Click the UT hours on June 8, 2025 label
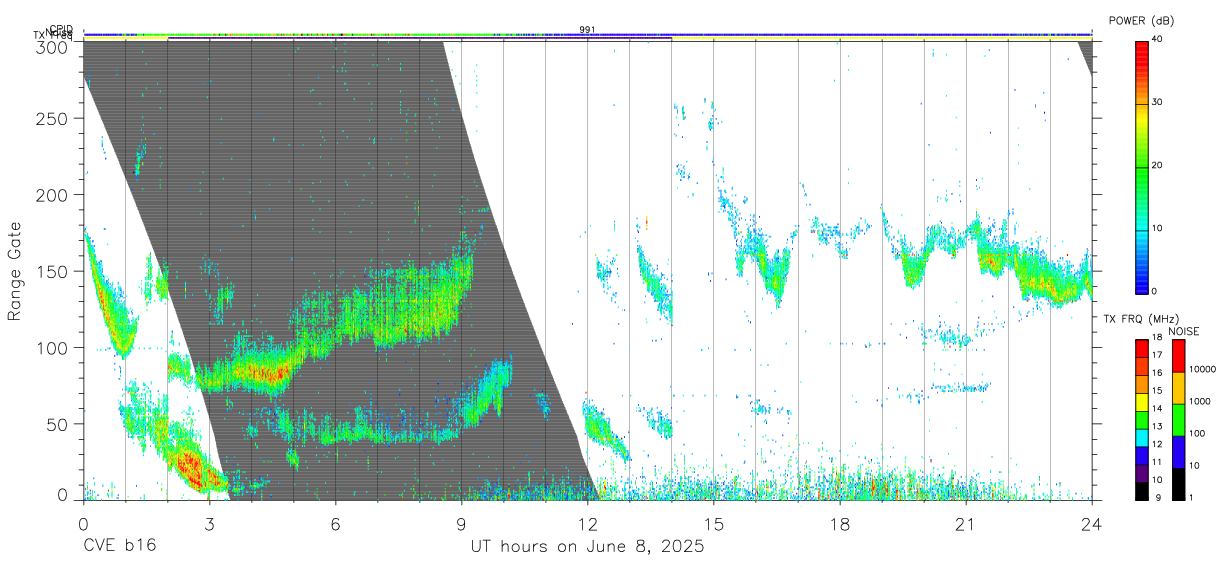 (588, 548)
